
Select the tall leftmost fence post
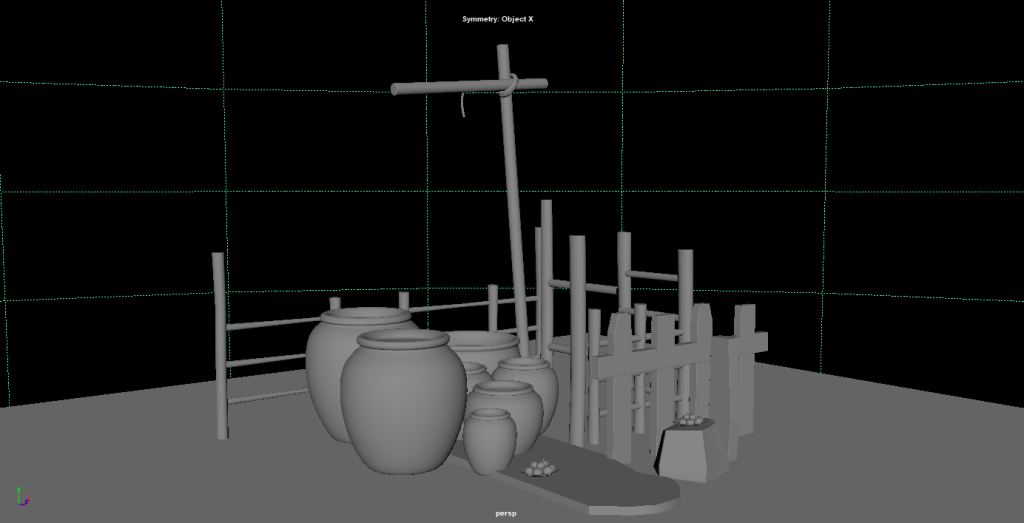[x=220, y=345]
